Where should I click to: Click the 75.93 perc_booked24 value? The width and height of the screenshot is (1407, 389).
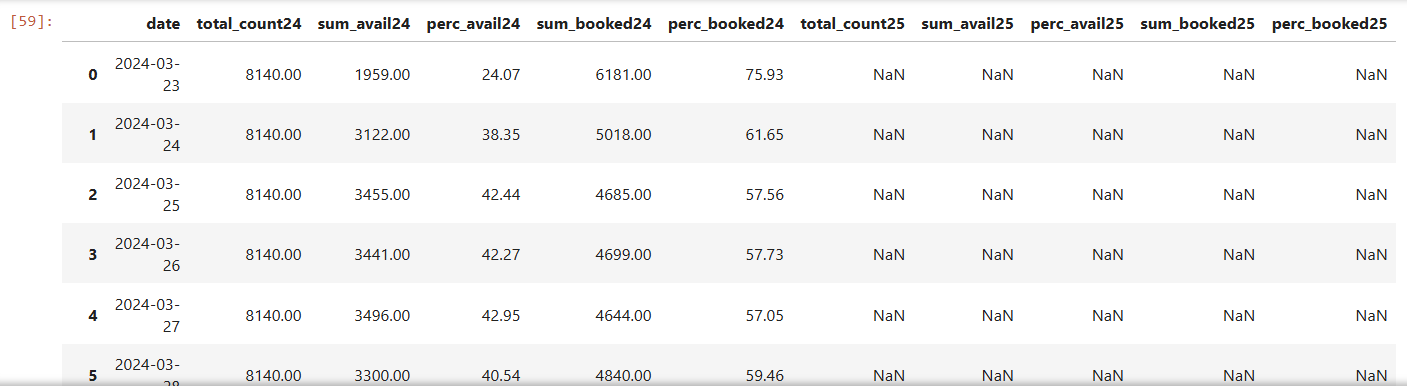[763, 75]
